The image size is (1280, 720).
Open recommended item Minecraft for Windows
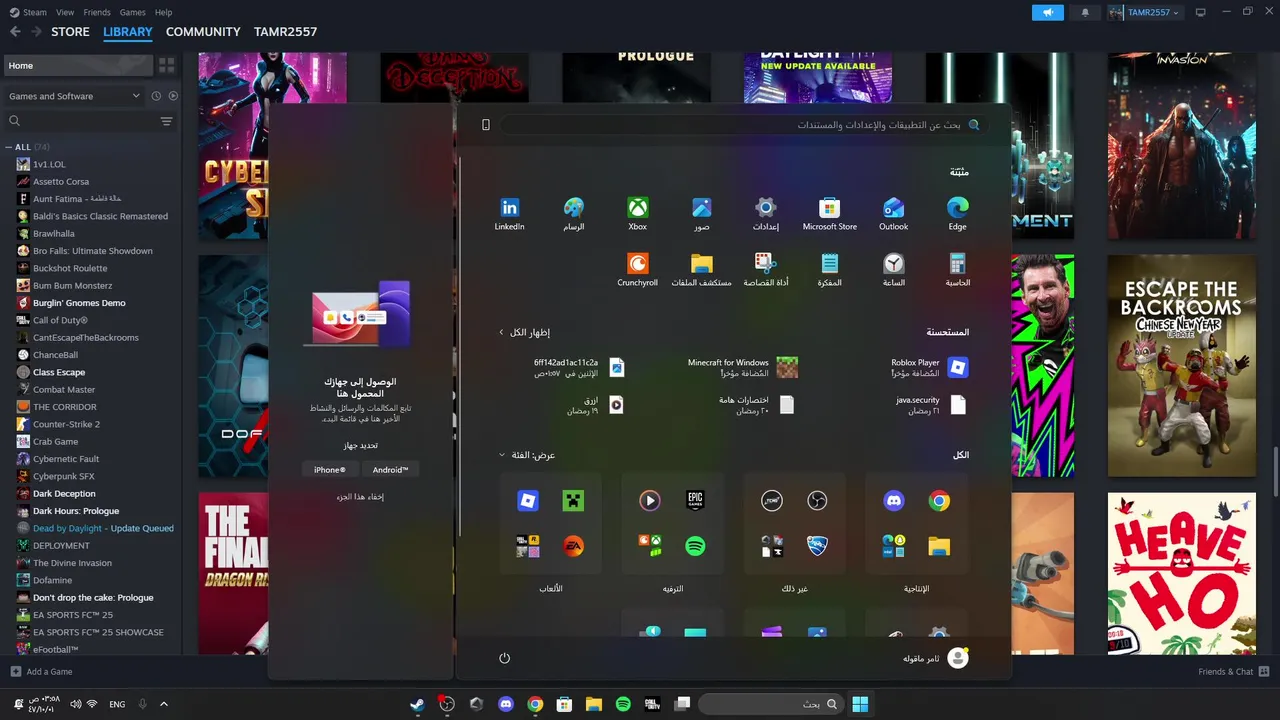coord(743,367)
